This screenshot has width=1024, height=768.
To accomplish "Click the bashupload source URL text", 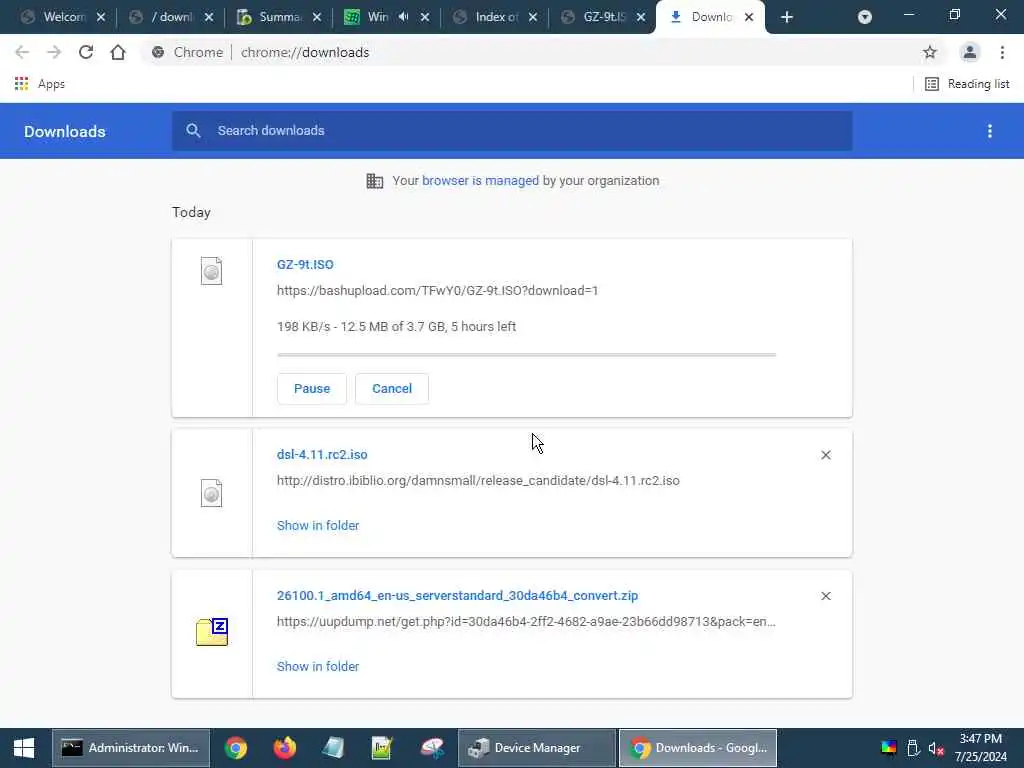I will pyautogui.click(x=438, y=291).
